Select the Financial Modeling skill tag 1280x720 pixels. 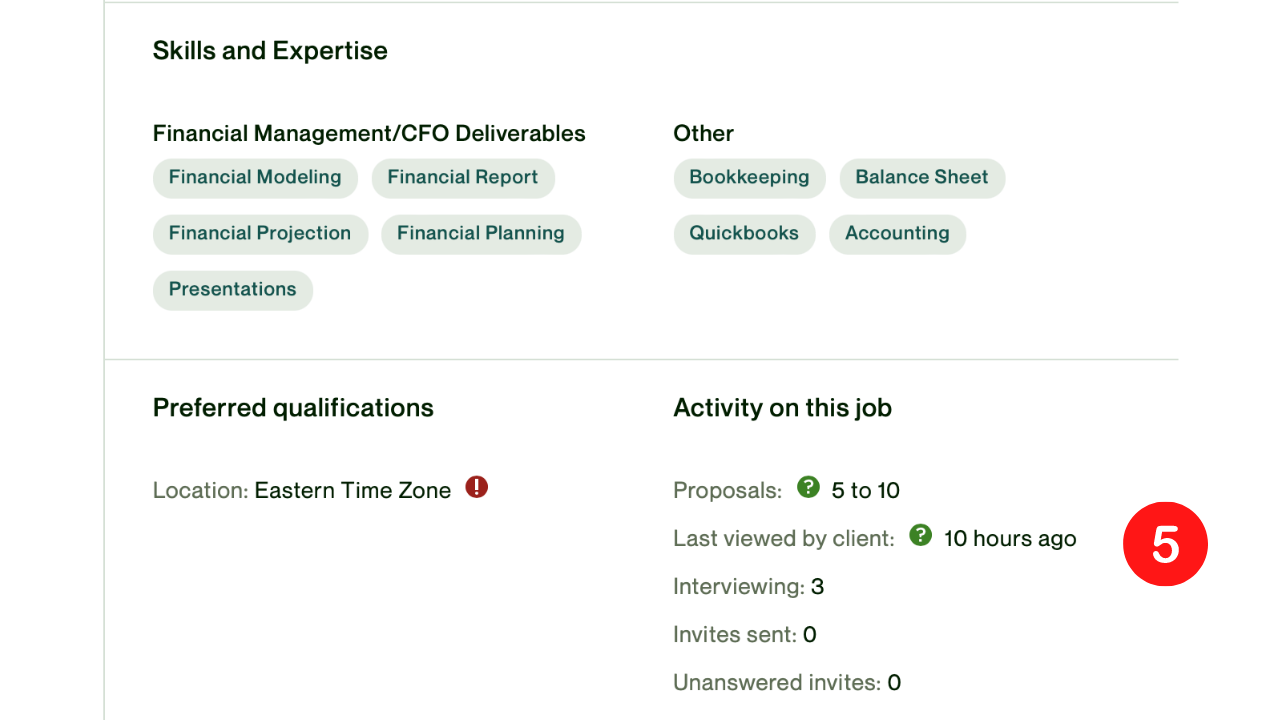255,178
